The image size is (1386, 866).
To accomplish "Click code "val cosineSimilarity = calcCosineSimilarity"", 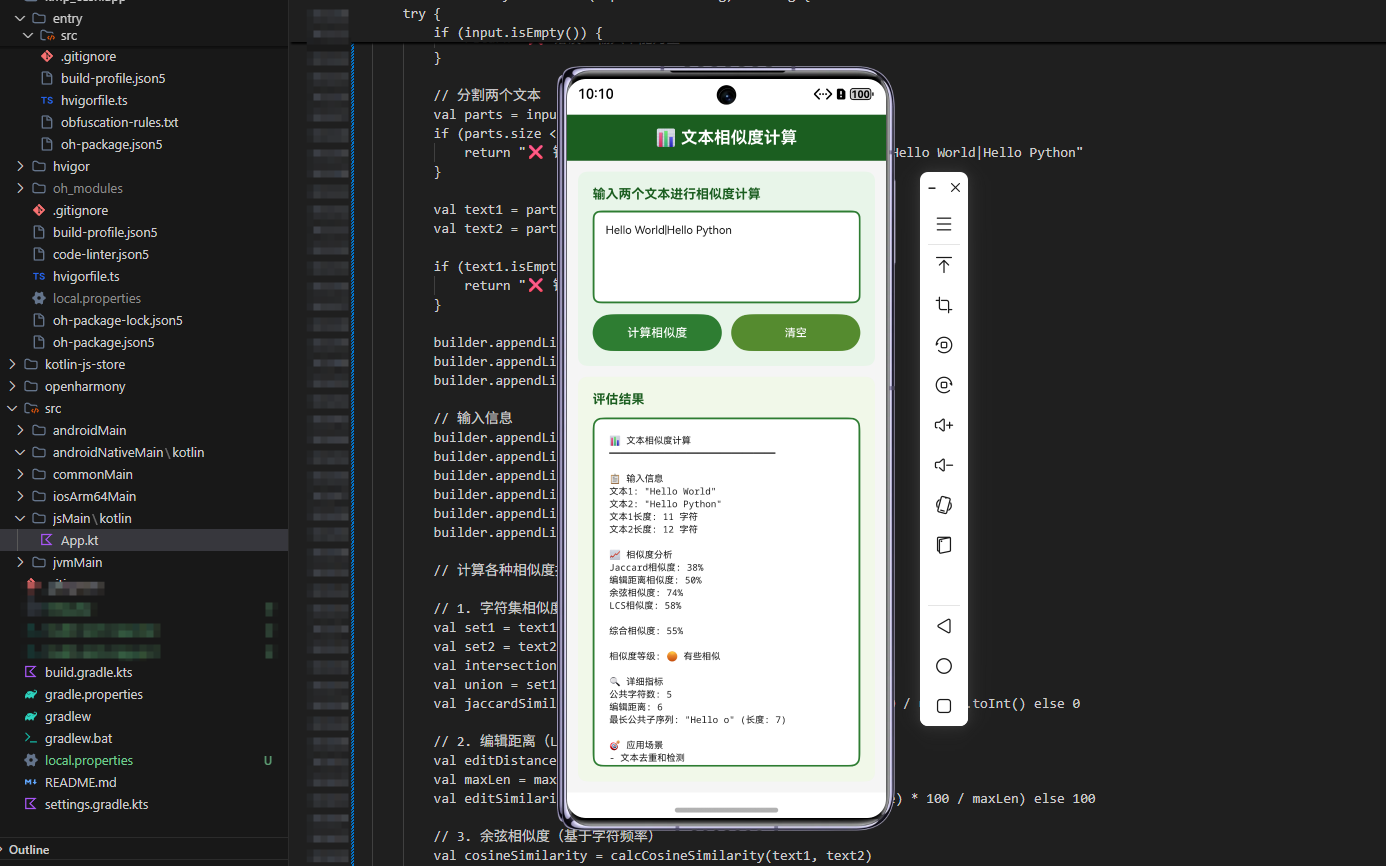I will coord(653,855).
